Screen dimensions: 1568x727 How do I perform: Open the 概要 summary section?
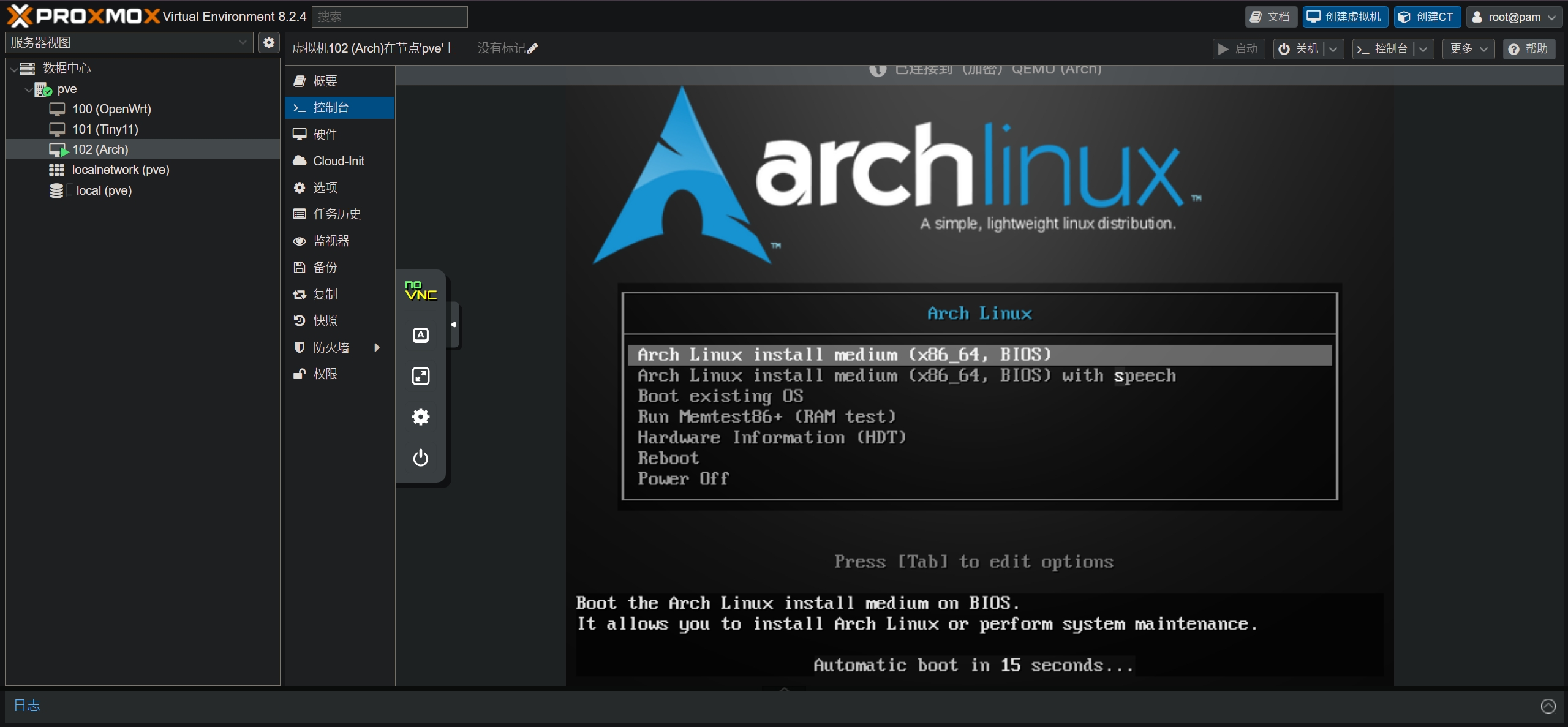tap(339, 81)
